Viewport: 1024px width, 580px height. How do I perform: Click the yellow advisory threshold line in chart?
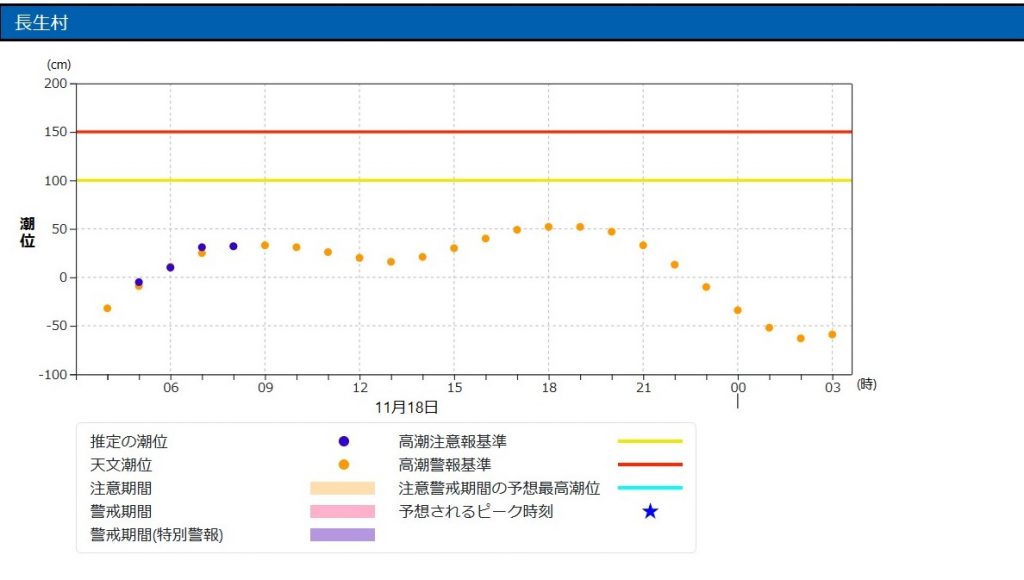[464, 180]
